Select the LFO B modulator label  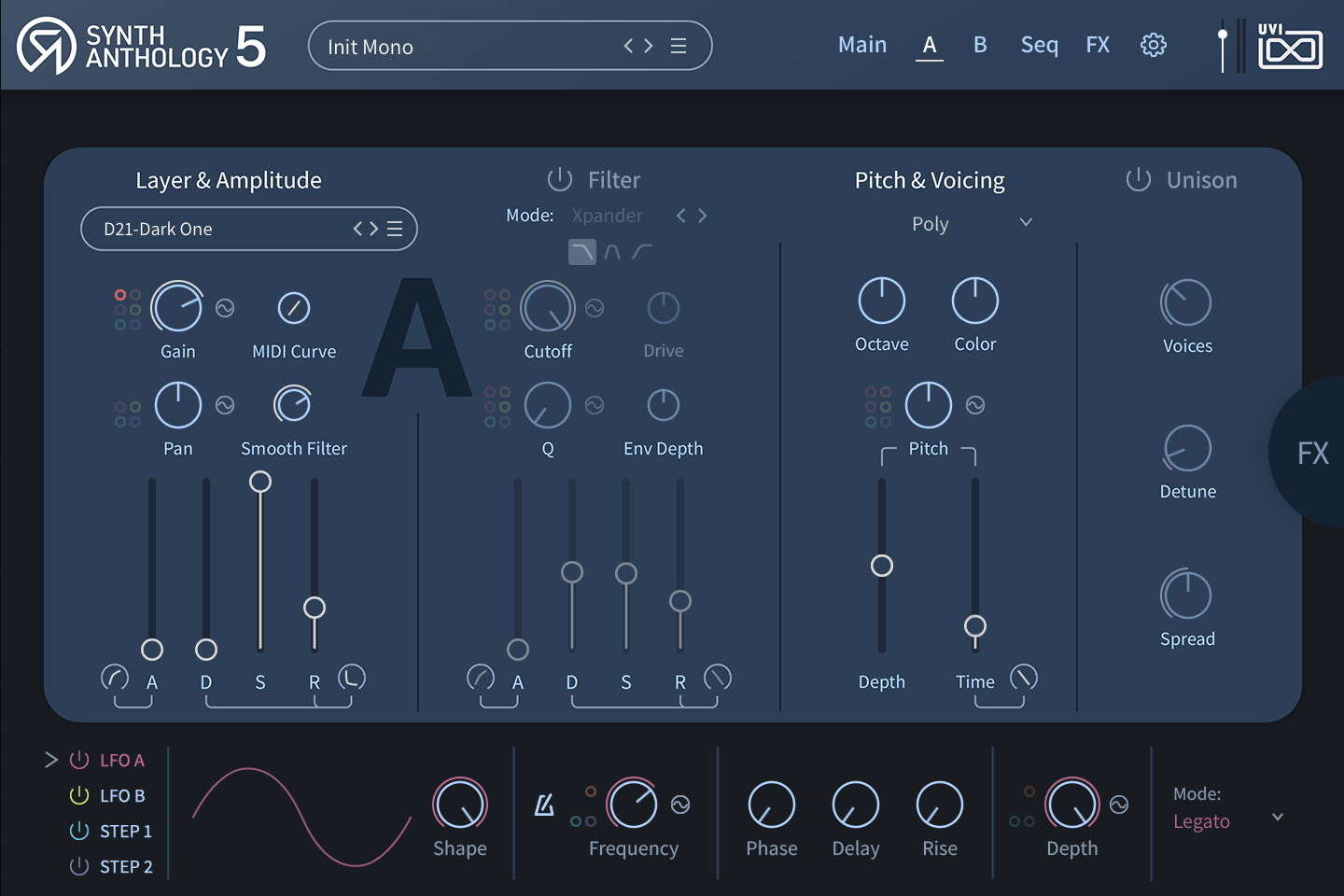122,795
